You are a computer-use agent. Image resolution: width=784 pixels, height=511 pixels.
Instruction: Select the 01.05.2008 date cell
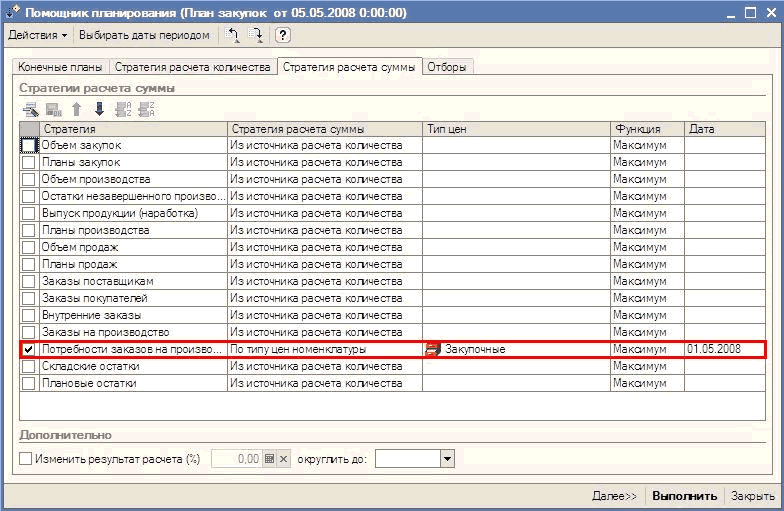(x=724, y=349)
